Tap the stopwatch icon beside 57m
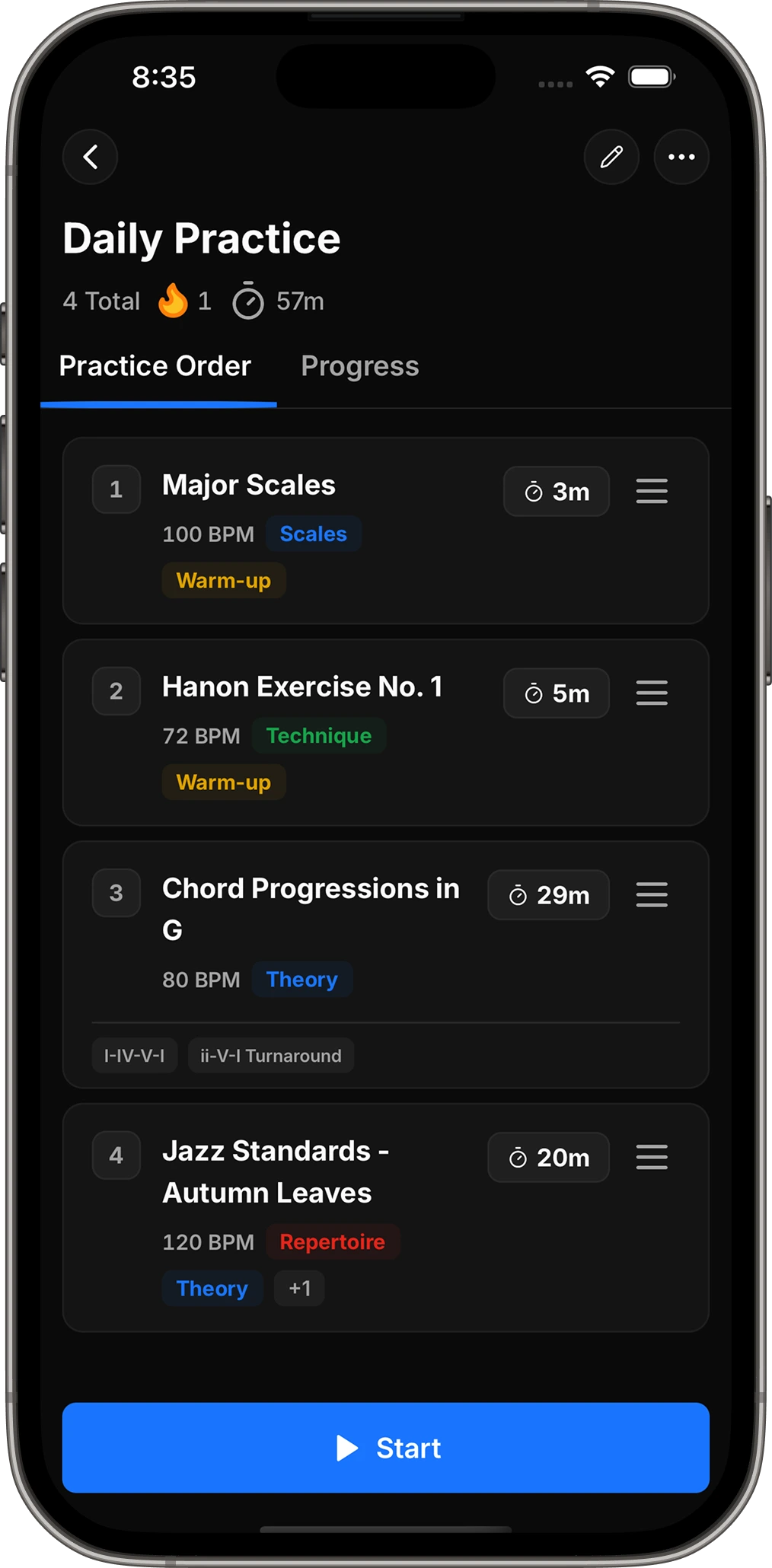Viewport: 772px width, 1568px height. [x=248, y=301]
